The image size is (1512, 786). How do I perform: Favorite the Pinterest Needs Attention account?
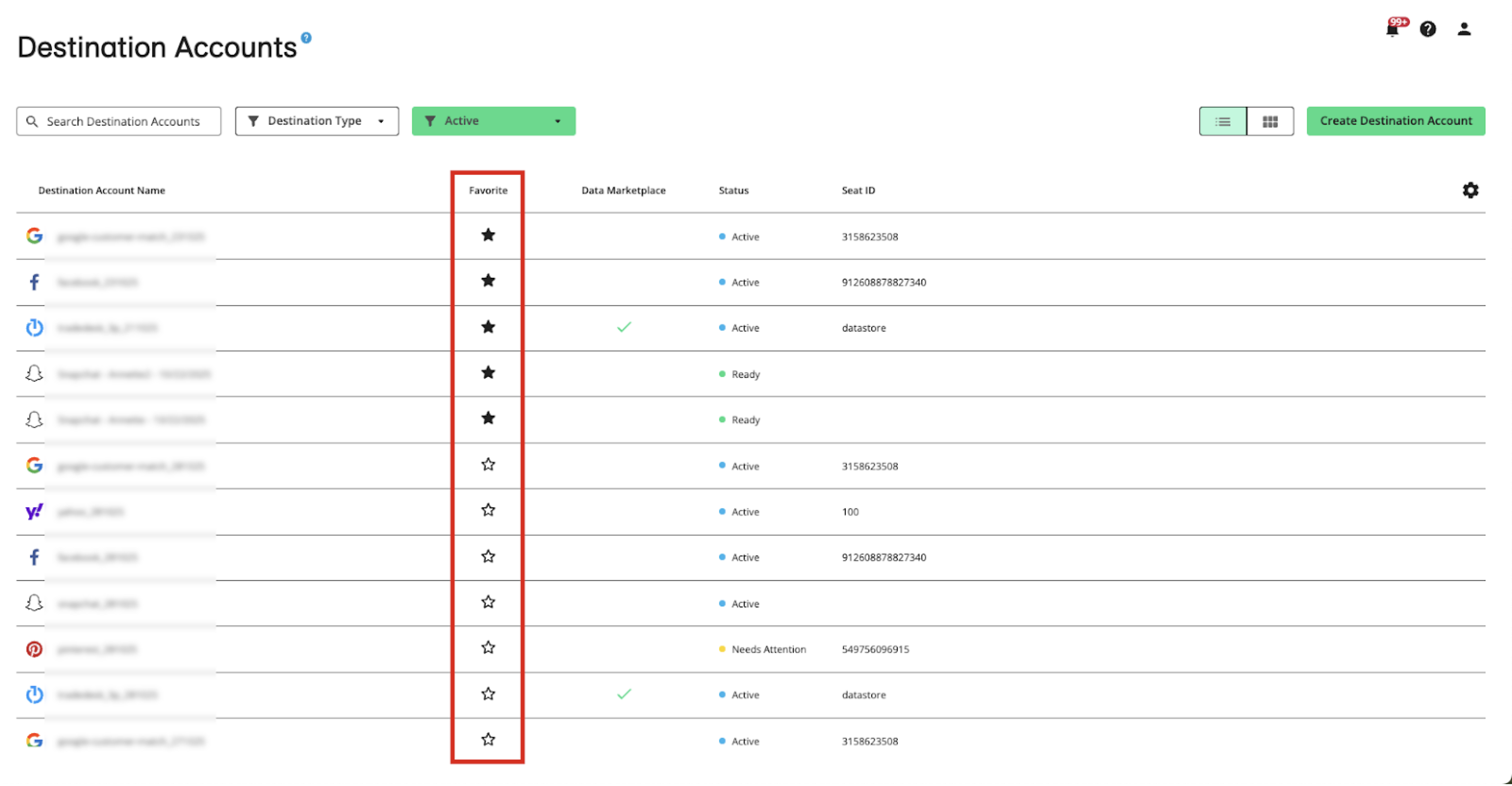click(488, 648)
